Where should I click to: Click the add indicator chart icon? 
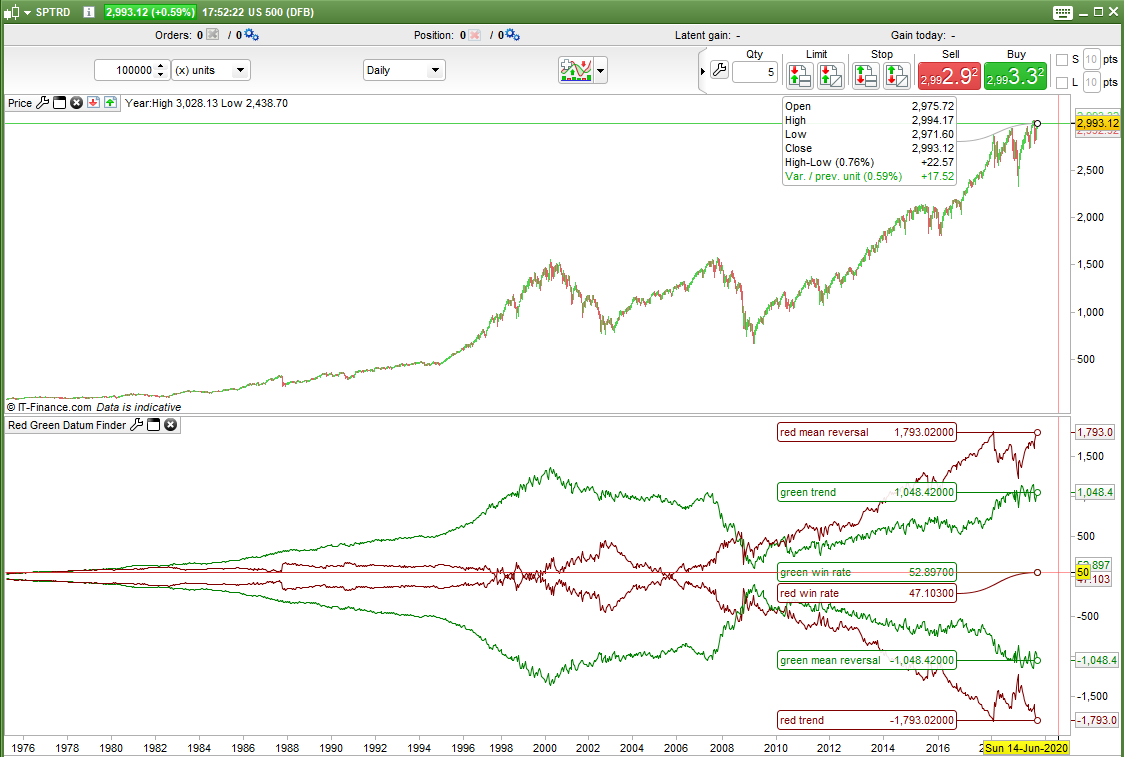click(x=576, y=70)
